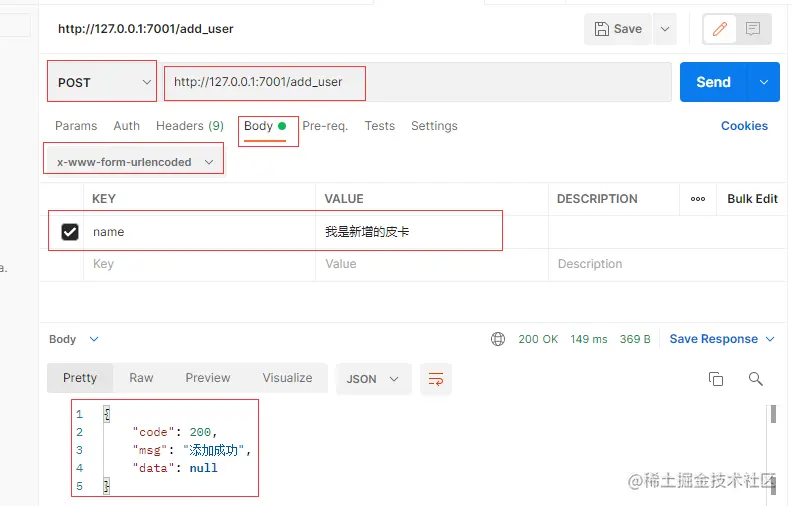
Task: Open the Pre-req. tab
Action: (x=325, y=126)
